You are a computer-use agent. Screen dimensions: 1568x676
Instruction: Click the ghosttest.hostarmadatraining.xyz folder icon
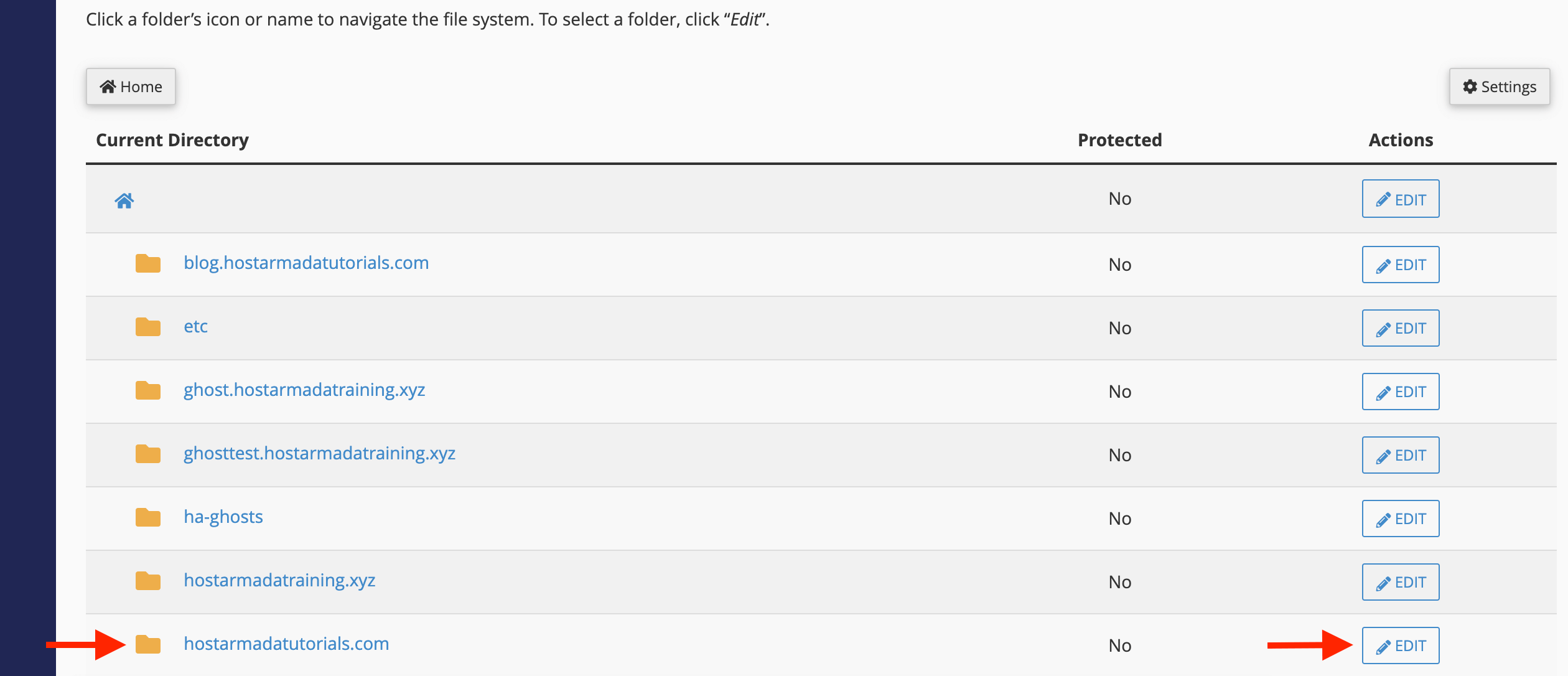click(x=148, y=454)
